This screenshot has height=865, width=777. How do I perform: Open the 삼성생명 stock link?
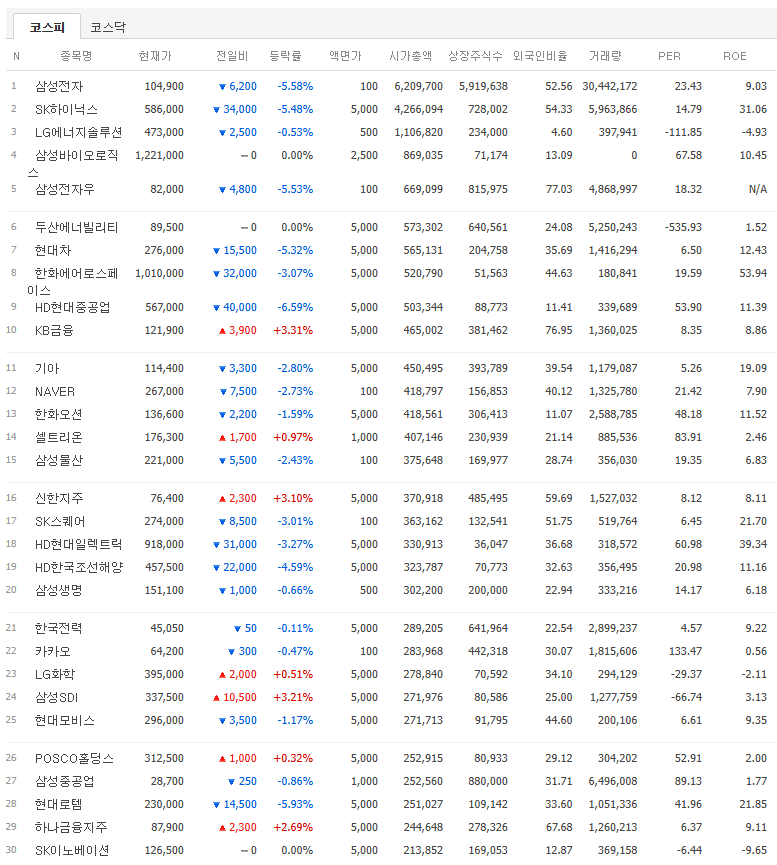click(x=58, y=590)
